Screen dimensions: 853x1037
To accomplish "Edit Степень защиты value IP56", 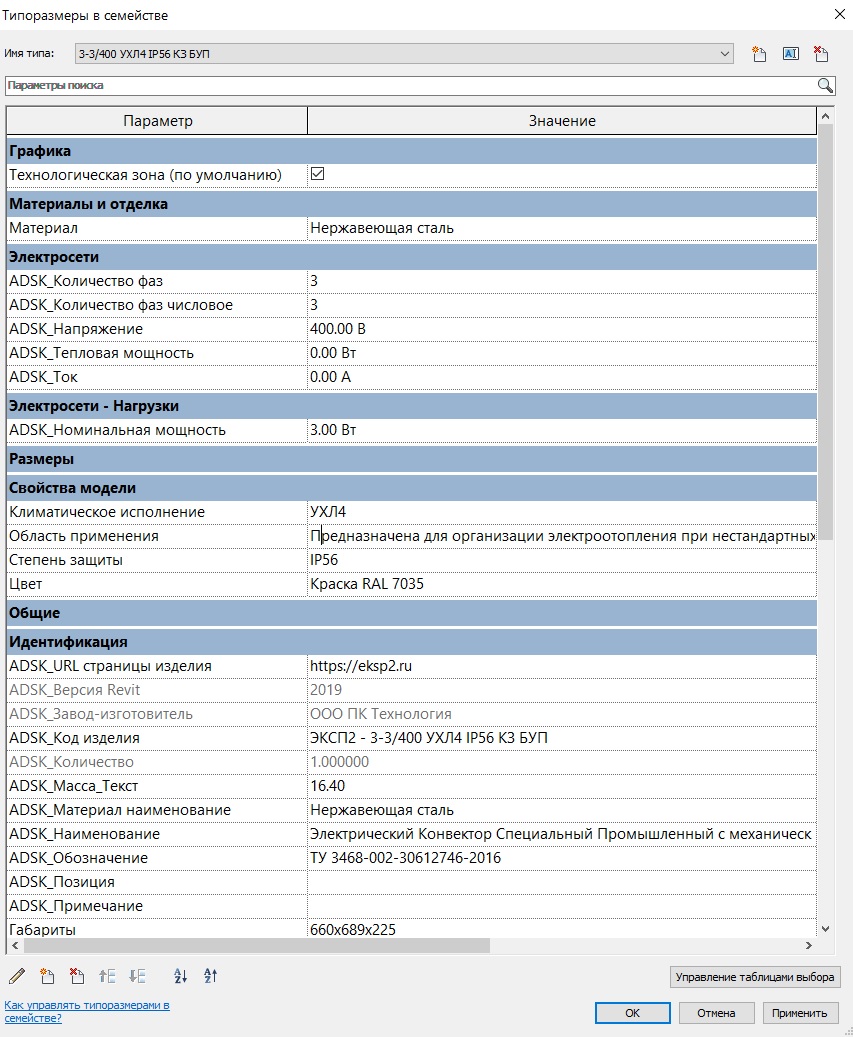I will point(562,560).
